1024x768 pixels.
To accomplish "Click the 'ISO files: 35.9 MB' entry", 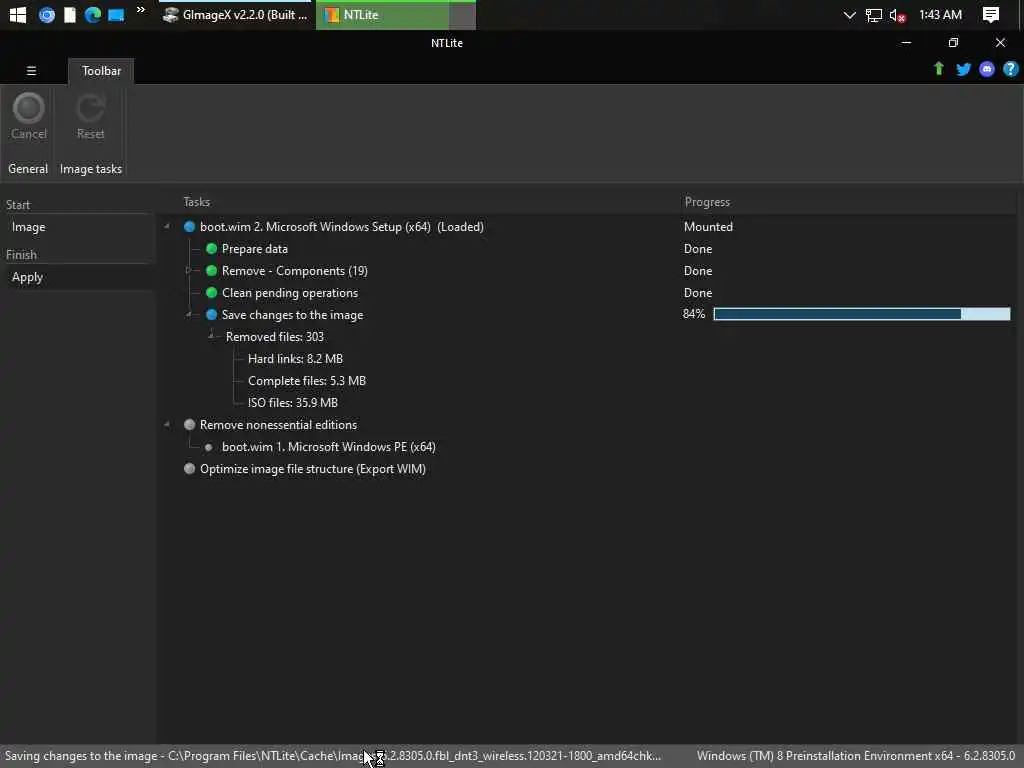I will pyautogui.click(x=293, y=403).
